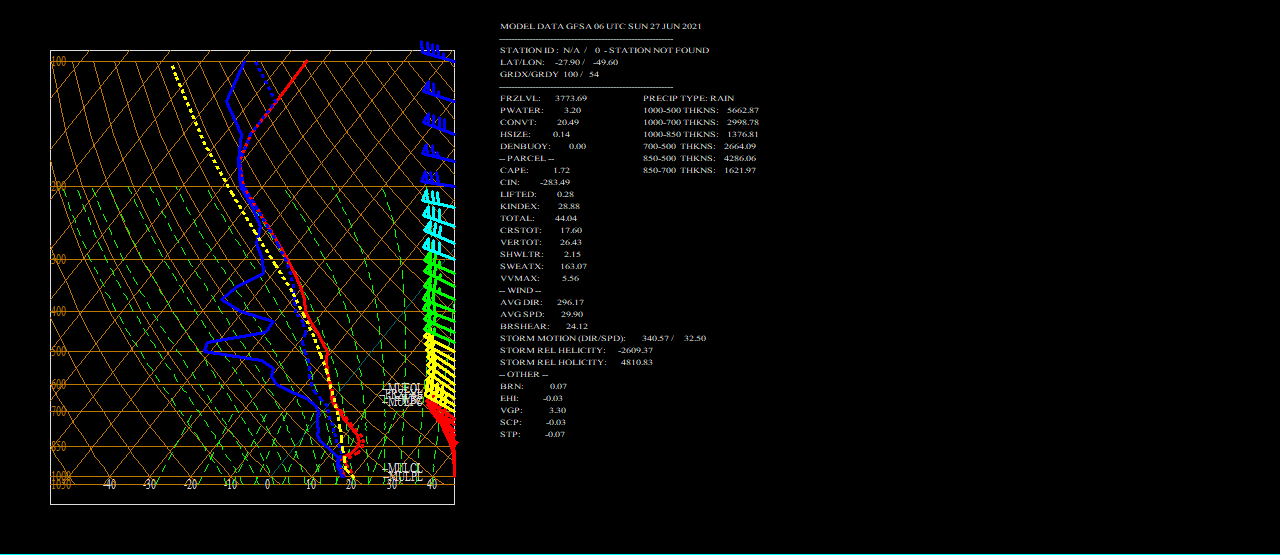Click the '-- WIND --' section header
The image size is (1280, 555).
click(x=523, y=290)
